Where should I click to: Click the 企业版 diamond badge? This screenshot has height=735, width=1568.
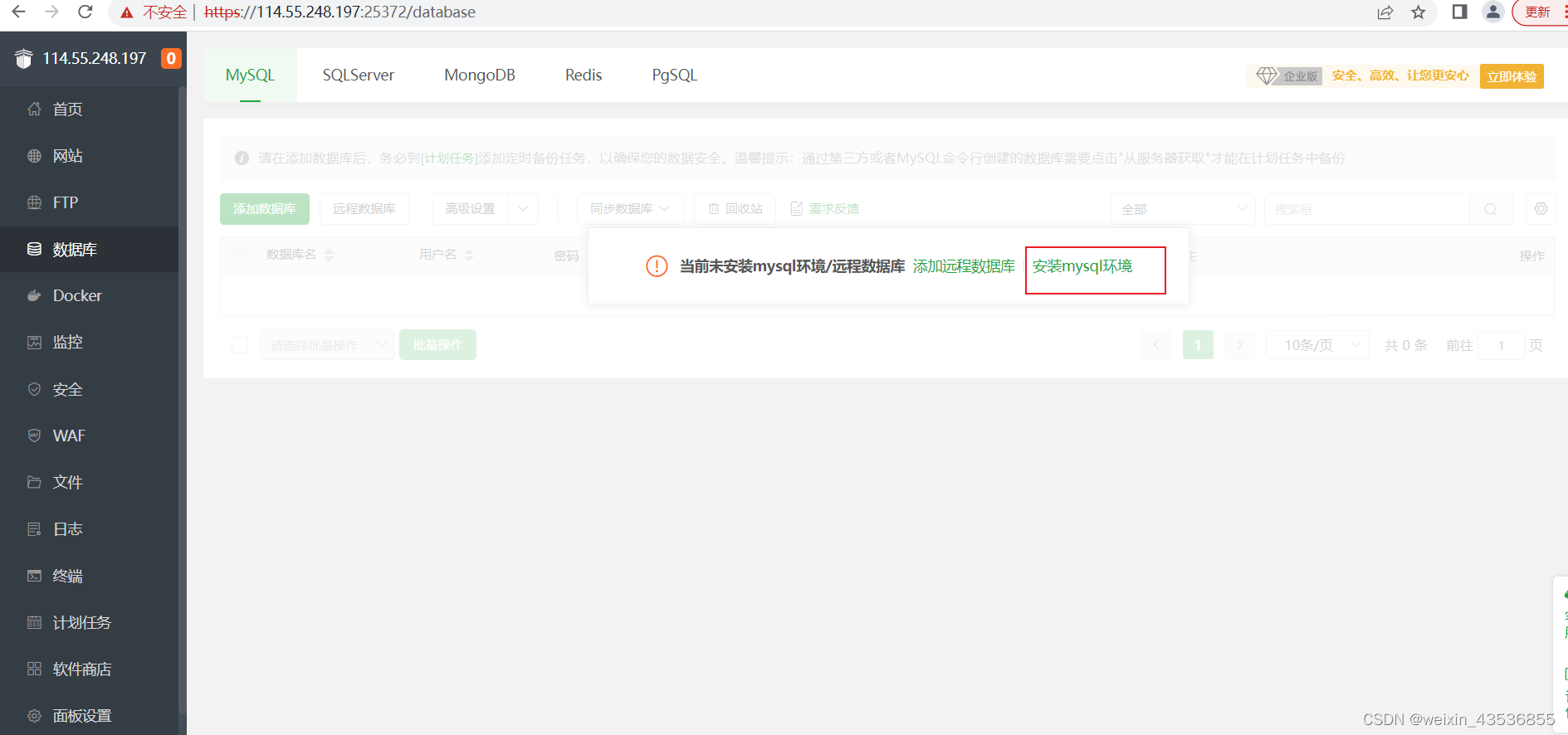coord(1287,76)
